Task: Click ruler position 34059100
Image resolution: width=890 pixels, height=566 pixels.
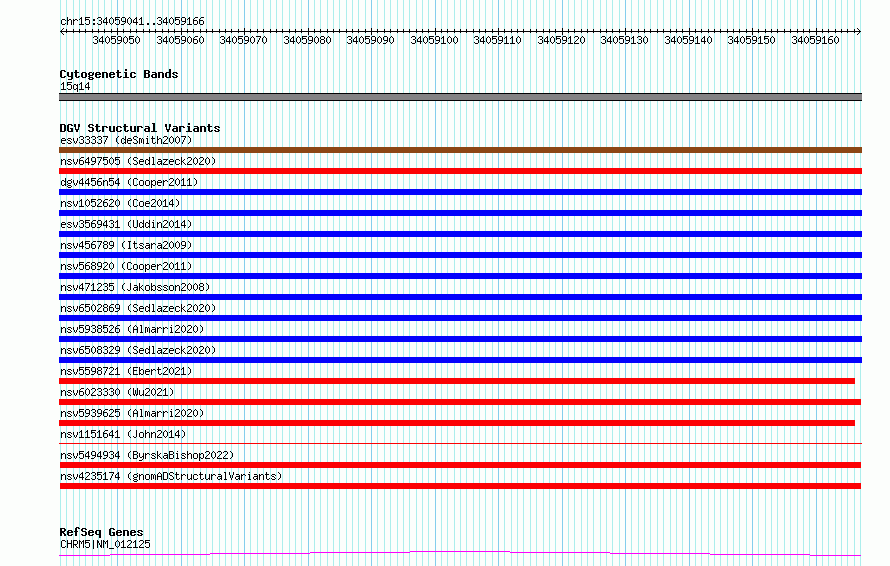Action: (x=434, y=40)
